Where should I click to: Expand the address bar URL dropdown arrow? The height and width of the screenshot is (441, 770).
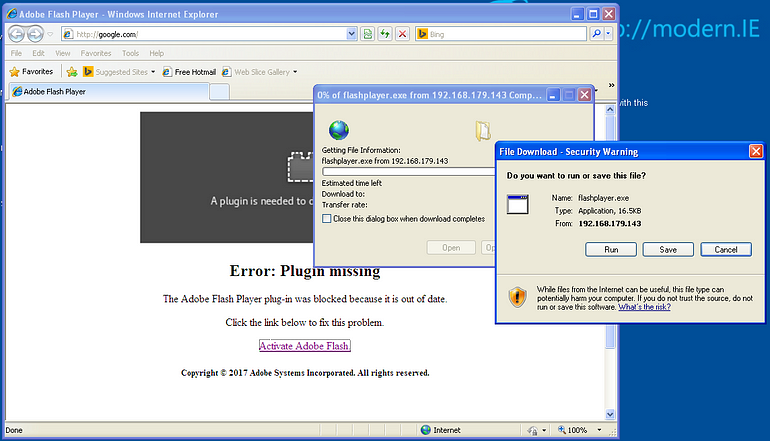tap(351, 34)
